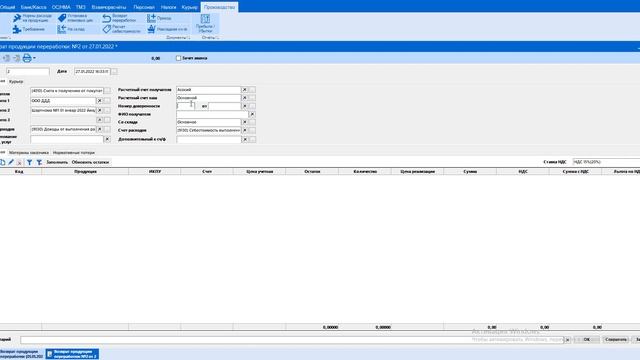Viewport: 640px width, 360px height.
Task: Clear Счет расходов field with X
Action: [x=244, y=130]
